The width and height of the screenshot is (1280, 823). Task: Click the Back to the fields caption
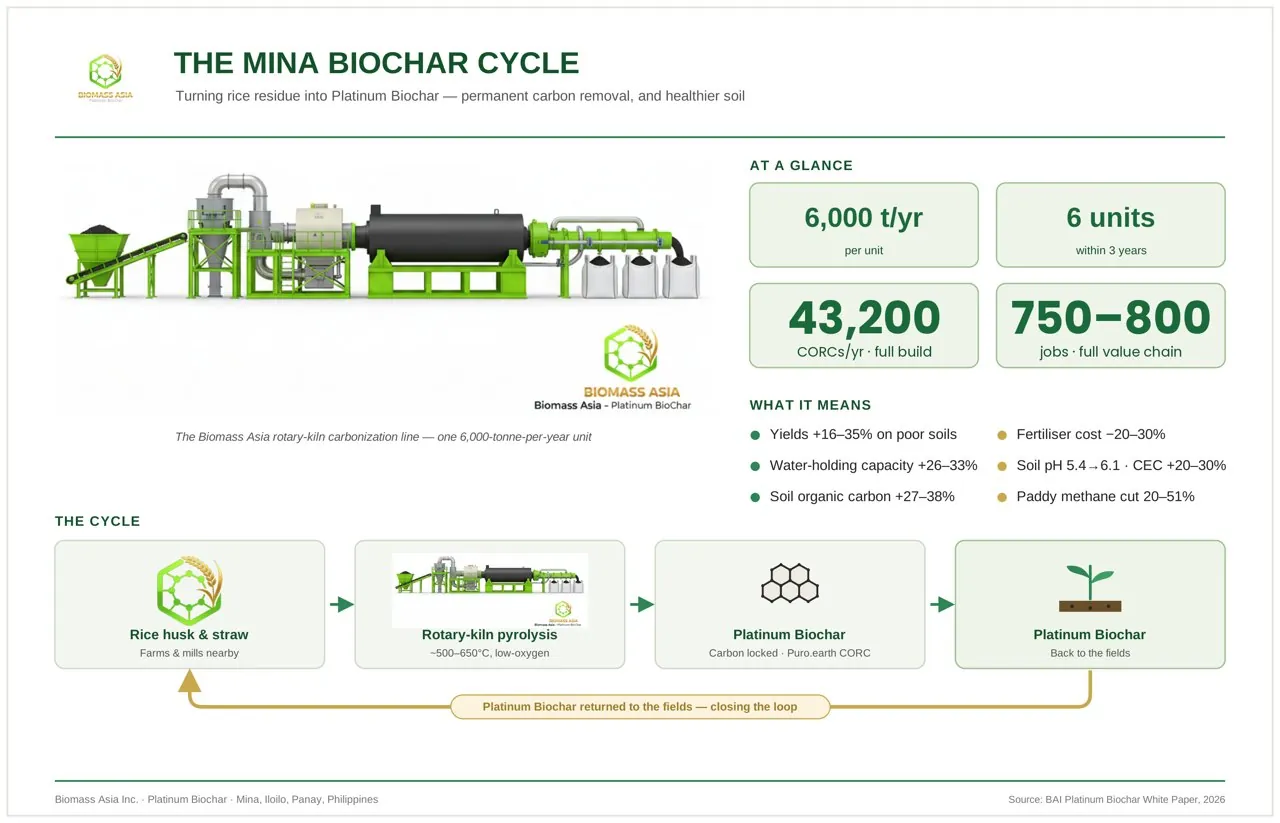coord(1090,653)
